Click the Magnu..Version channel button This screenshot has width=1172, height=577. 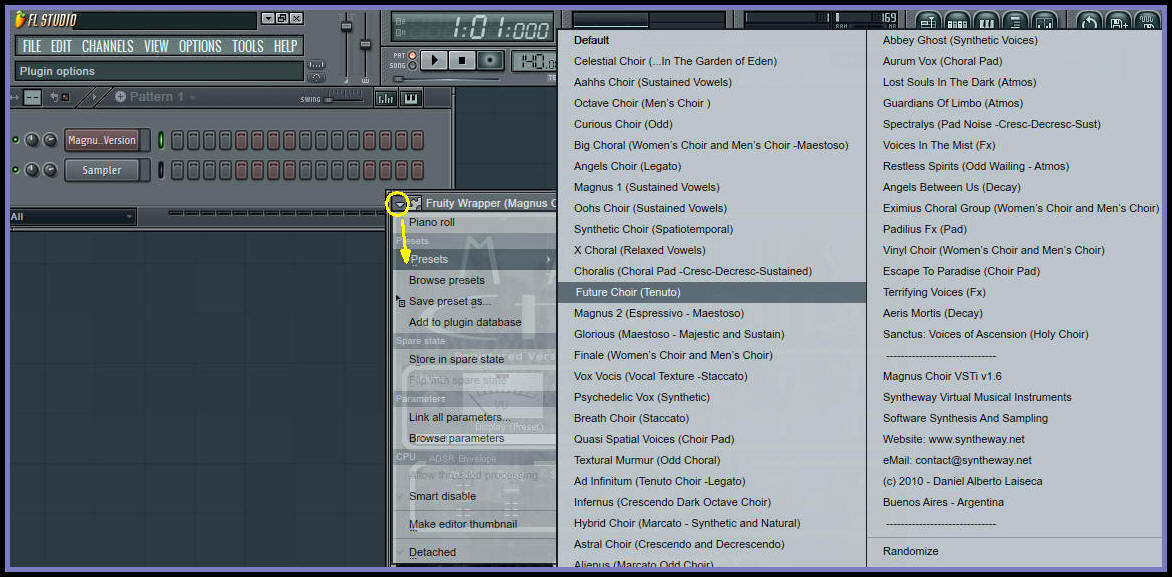pyautogui.click(x=102, y=141)
